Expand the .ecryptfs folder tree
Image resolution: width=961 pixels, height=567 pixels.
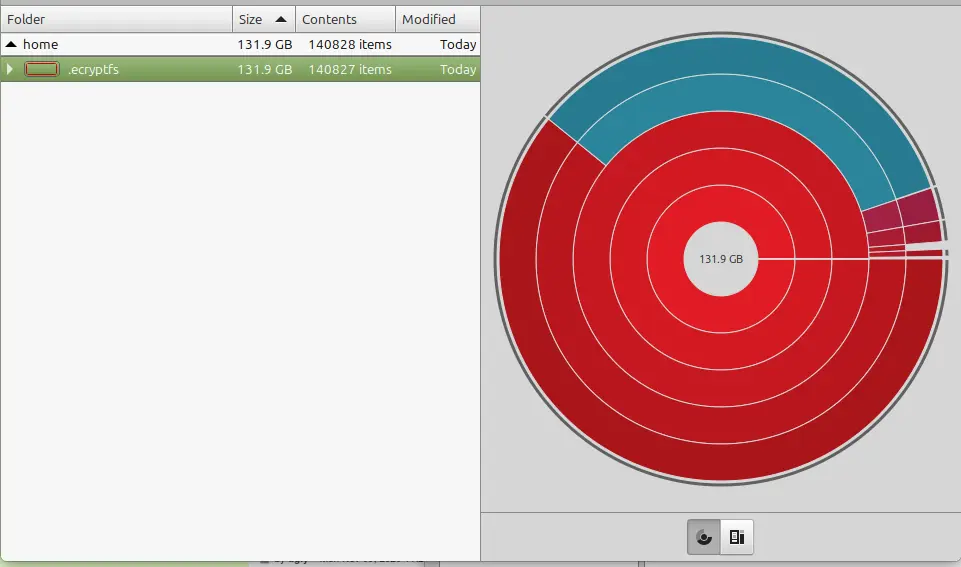point(10,70)
